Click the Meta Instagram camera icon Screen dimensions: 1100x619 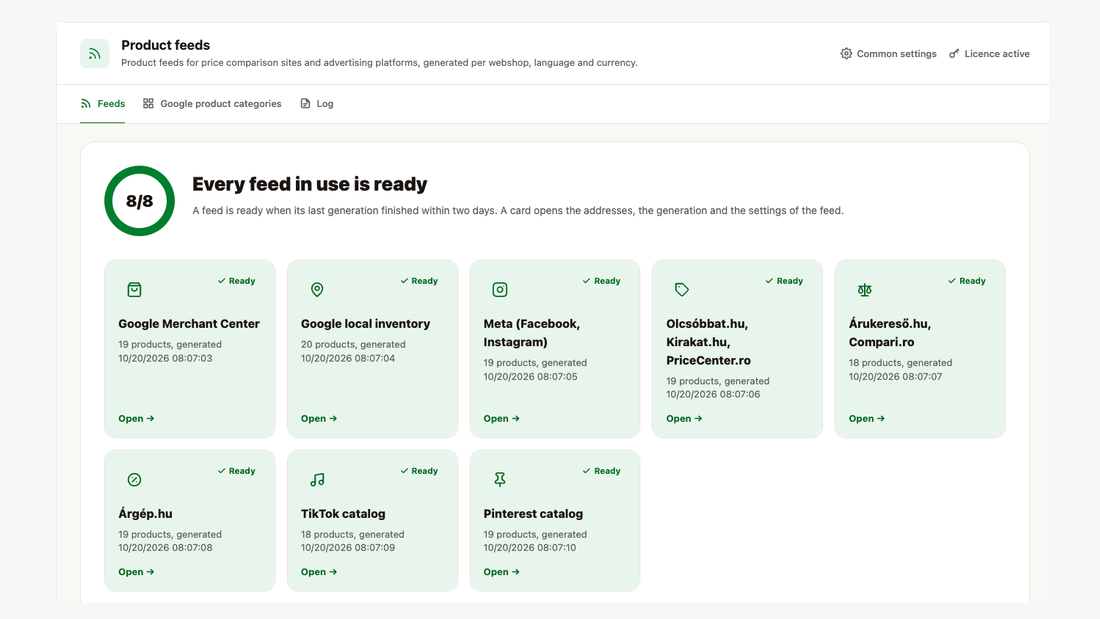pos(499,289)
